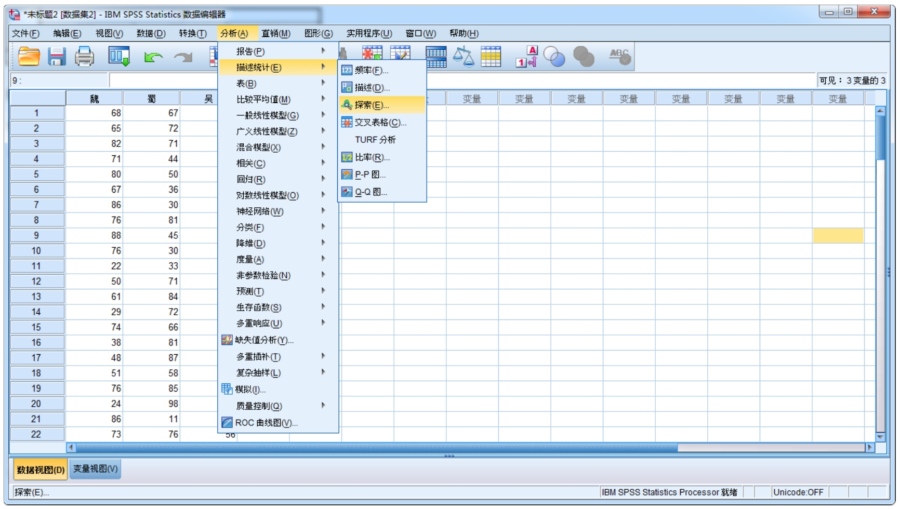Viewport: 900px width, 509px height.
Task: Select row header 15
Action: click(x=36, y=327)
